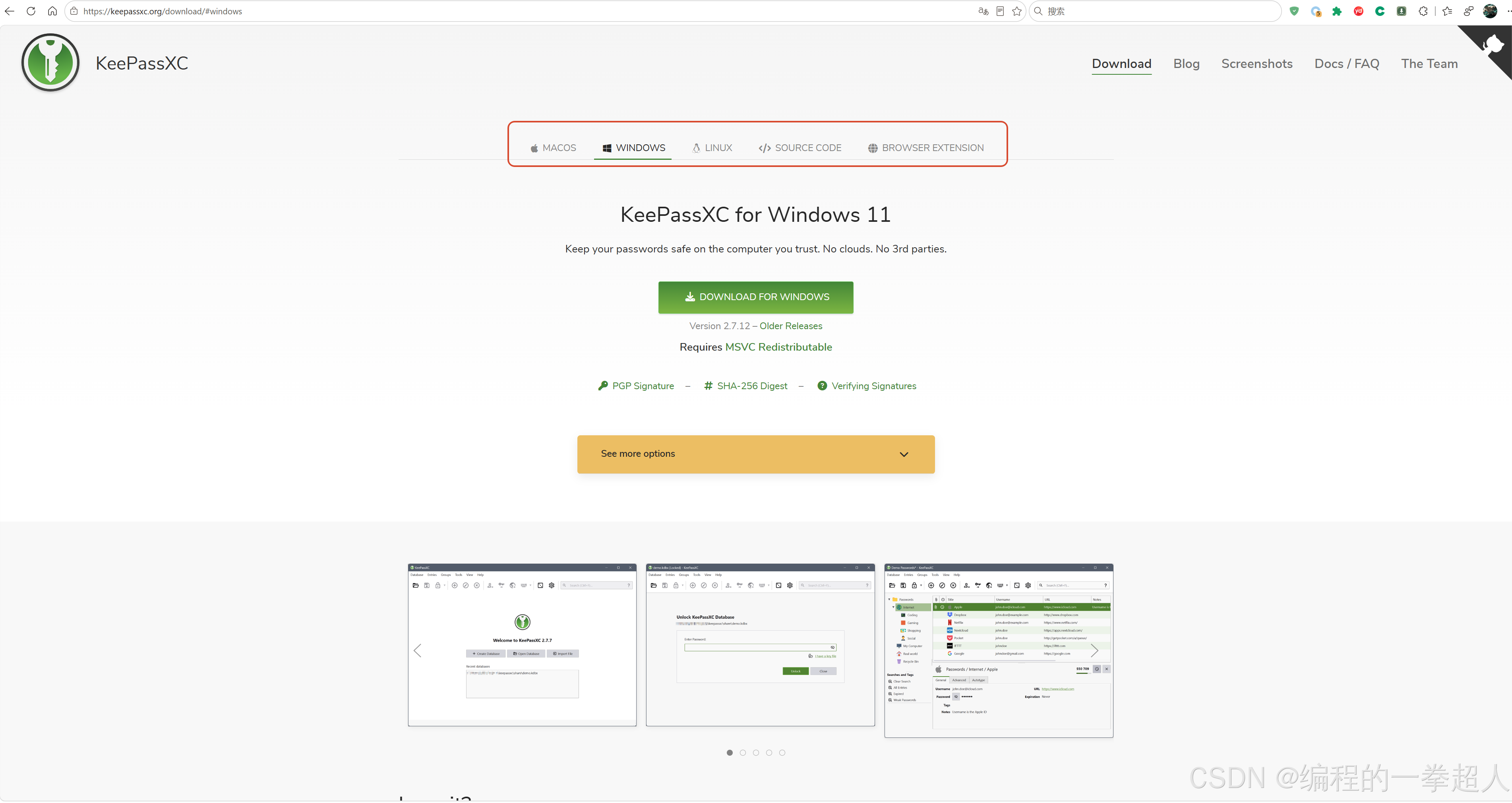Jump to the fourth carousel dot
1512x803 pixels.
point(769,753)
